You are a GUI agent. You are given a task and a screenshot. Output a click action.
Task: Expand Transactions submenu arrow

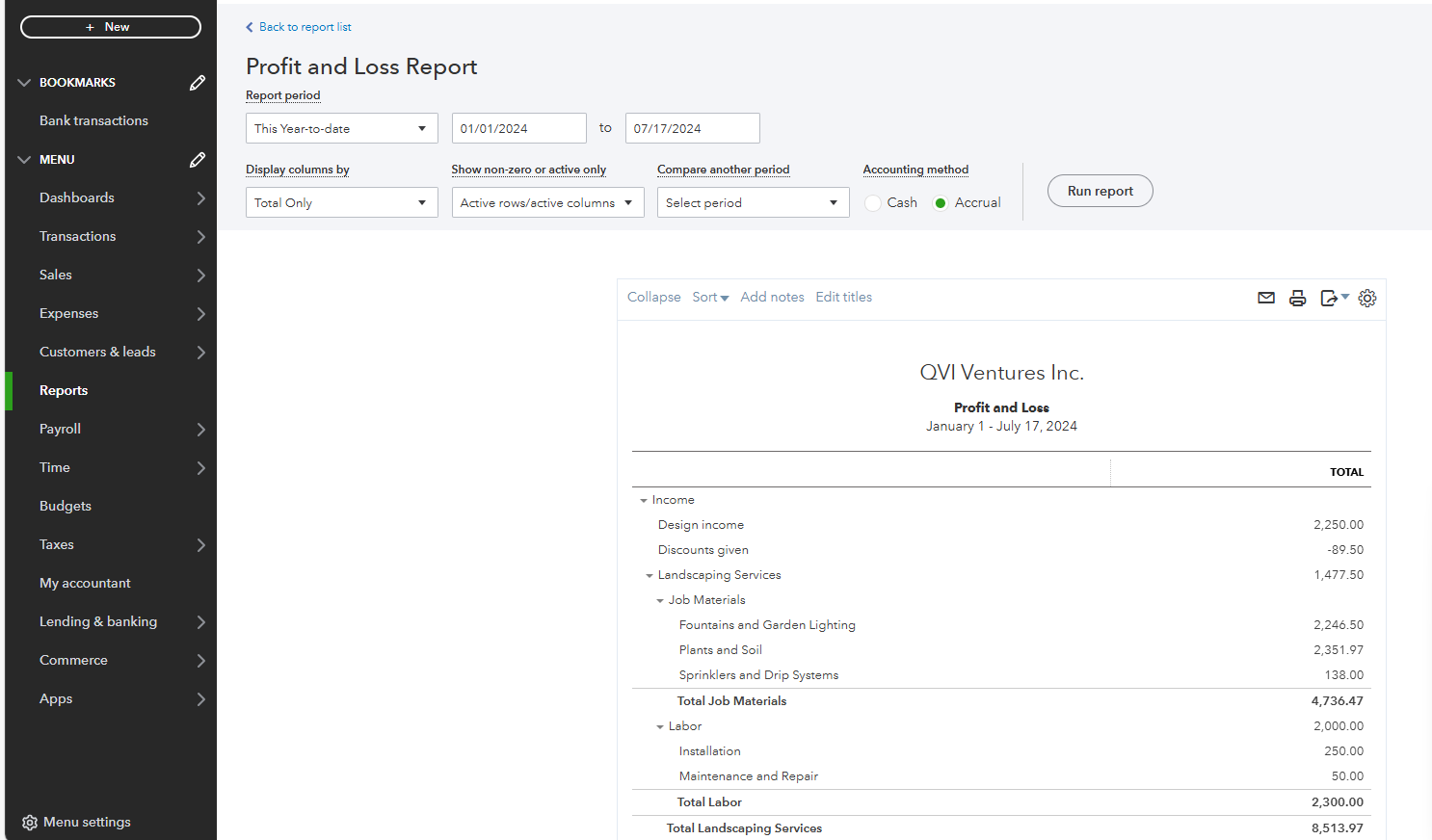pyautogui.click(x=200, y=237)
